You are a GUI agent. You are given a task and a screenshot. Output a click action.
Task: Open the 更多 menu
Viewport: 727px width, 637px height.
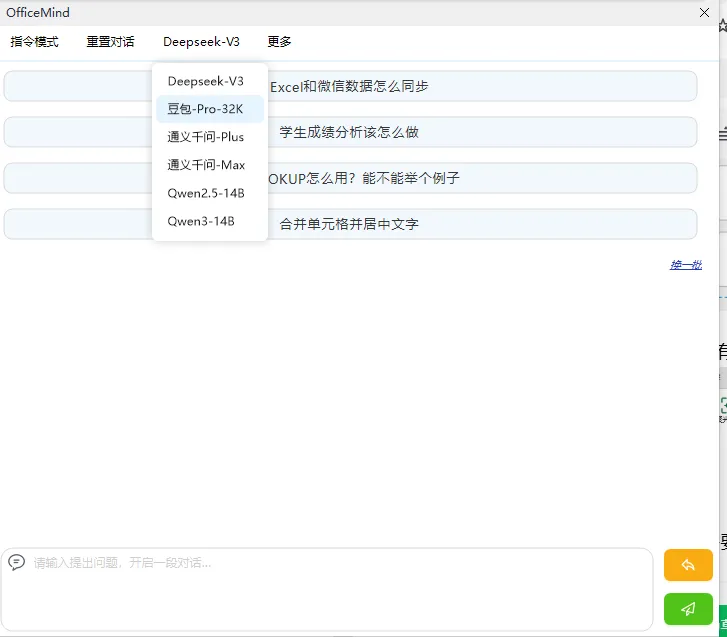point(279,42)
